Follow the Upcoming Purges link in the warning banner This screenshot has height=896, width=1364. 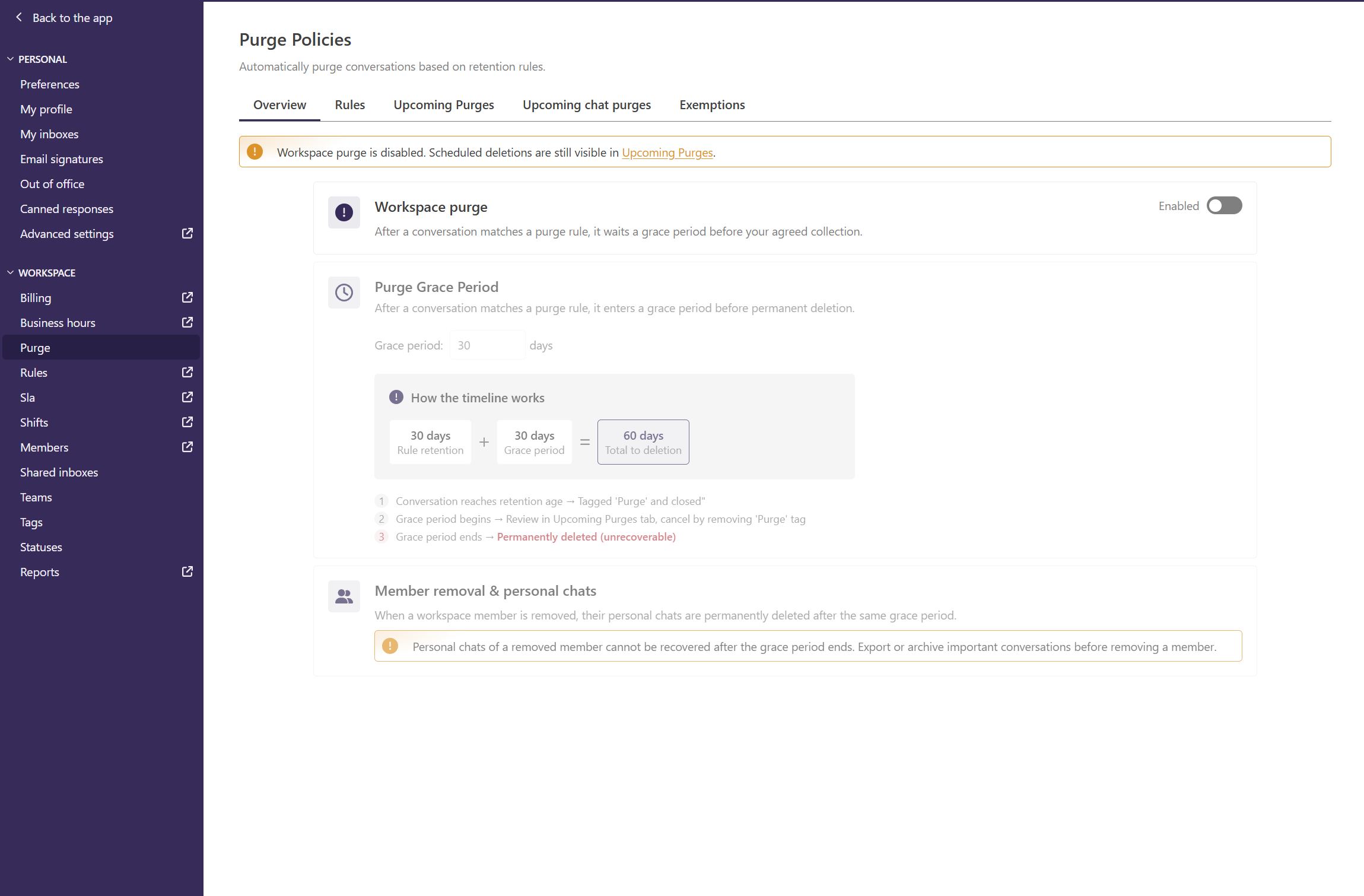667,152
